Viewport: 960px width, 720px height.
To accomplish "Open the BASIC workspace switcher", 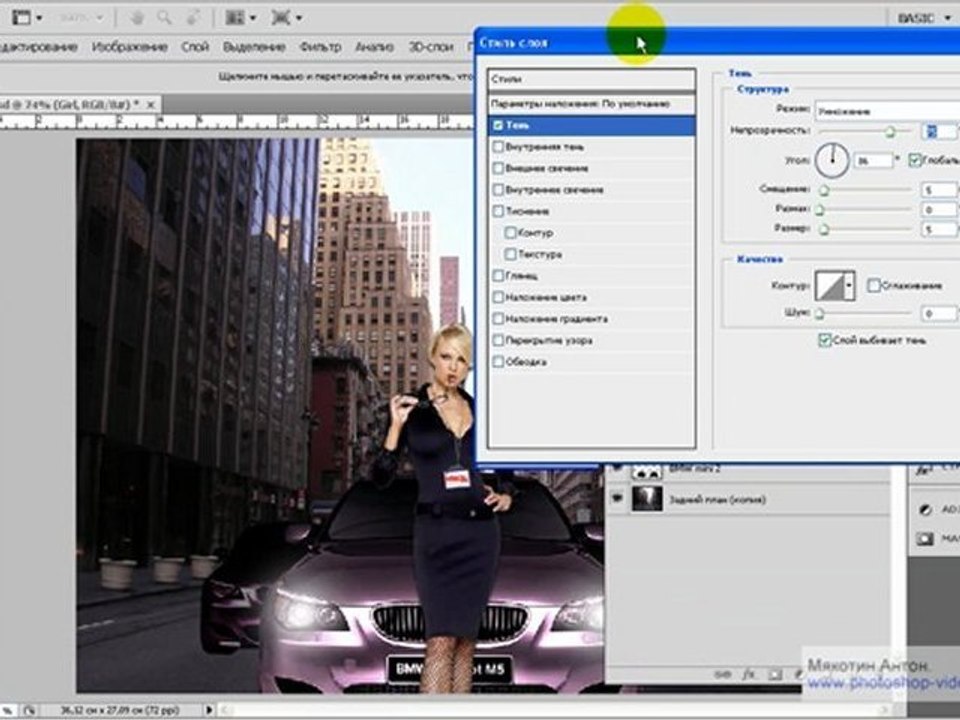I will (x=922, y=18).
